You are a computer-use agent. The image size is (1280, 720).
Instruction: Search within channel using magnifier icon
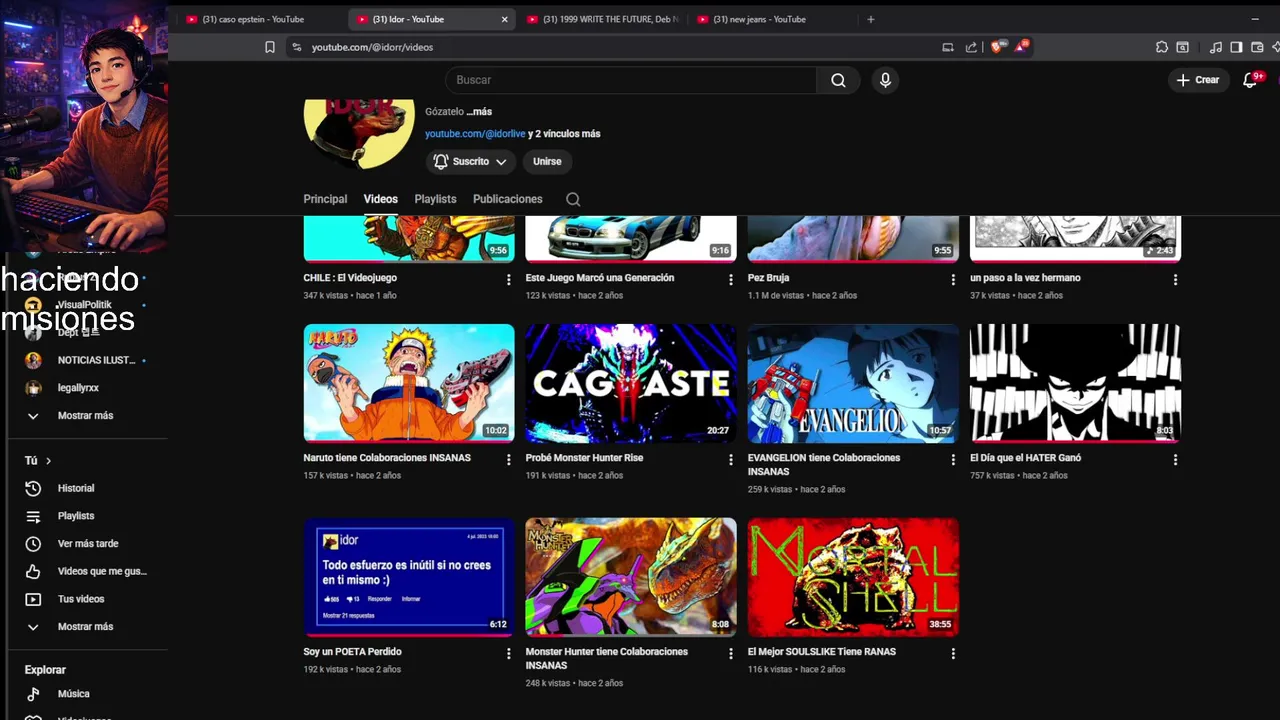click(573, 199)
